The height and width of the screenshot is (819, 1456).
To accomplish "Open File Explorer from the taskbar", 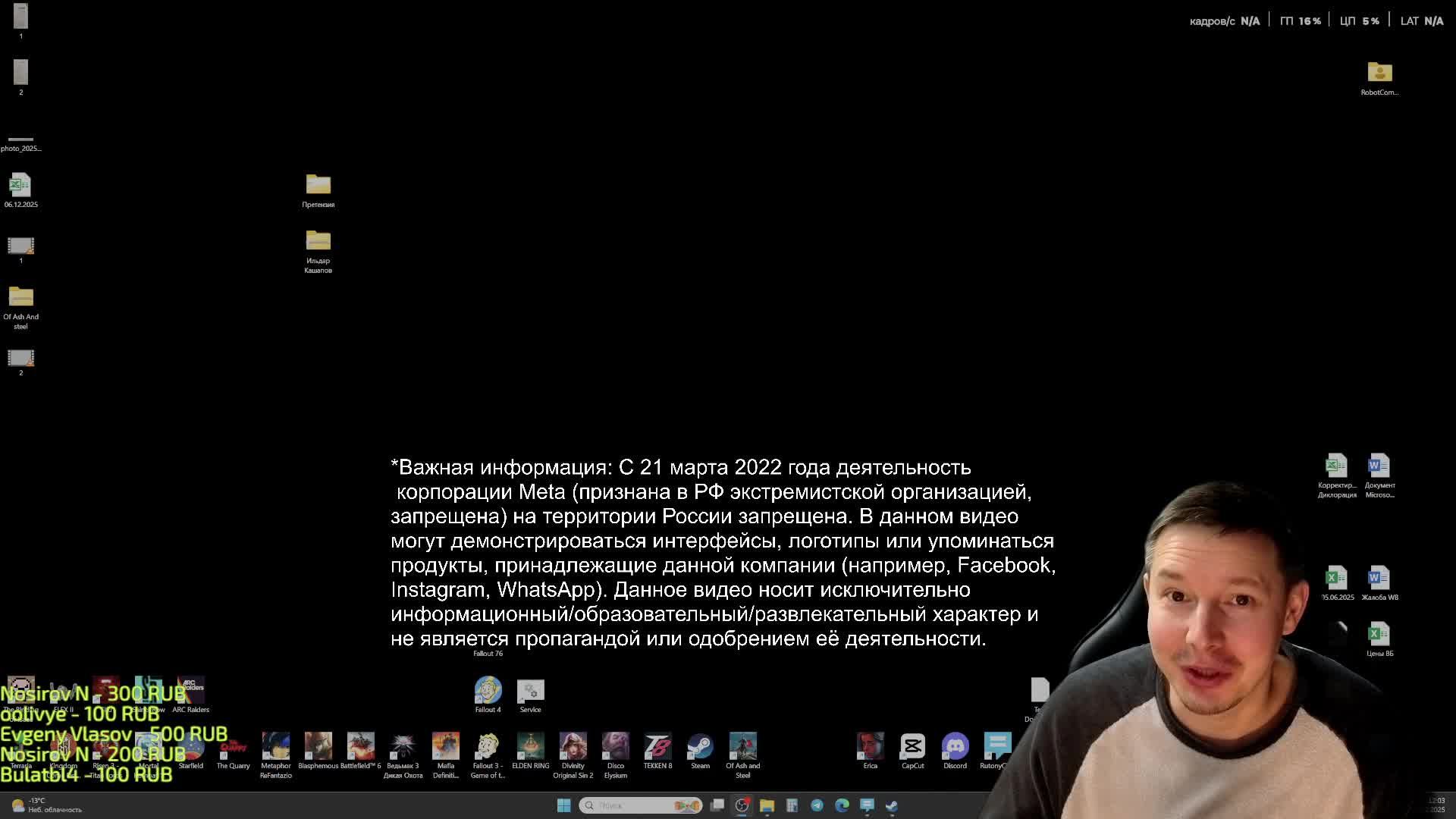I will pyautogui.click(x=767, y=805).
